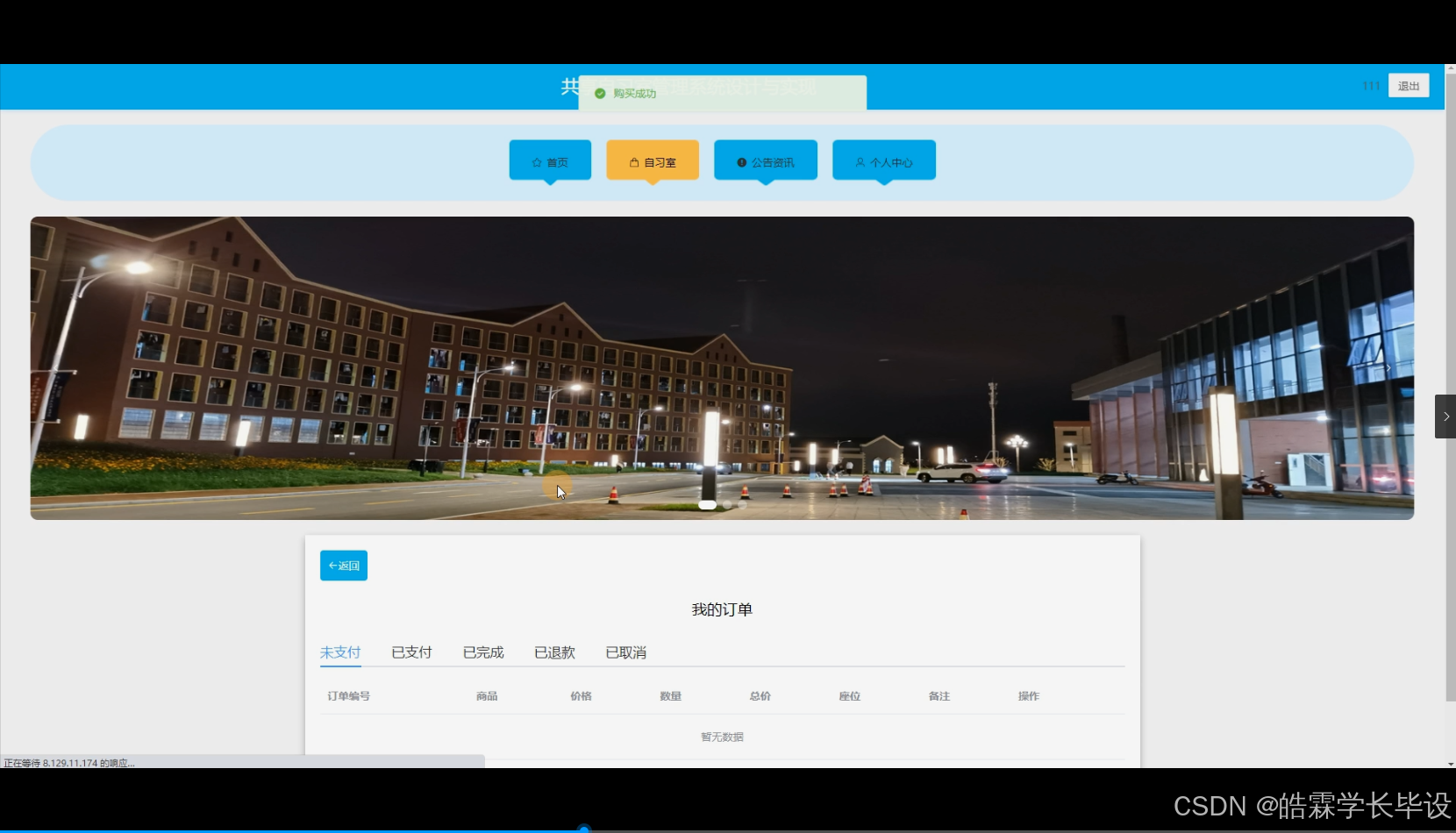Viewport: 1456px width, 833px height.
Task: Click the video progress bar handle
Action: tap(584, 829)
